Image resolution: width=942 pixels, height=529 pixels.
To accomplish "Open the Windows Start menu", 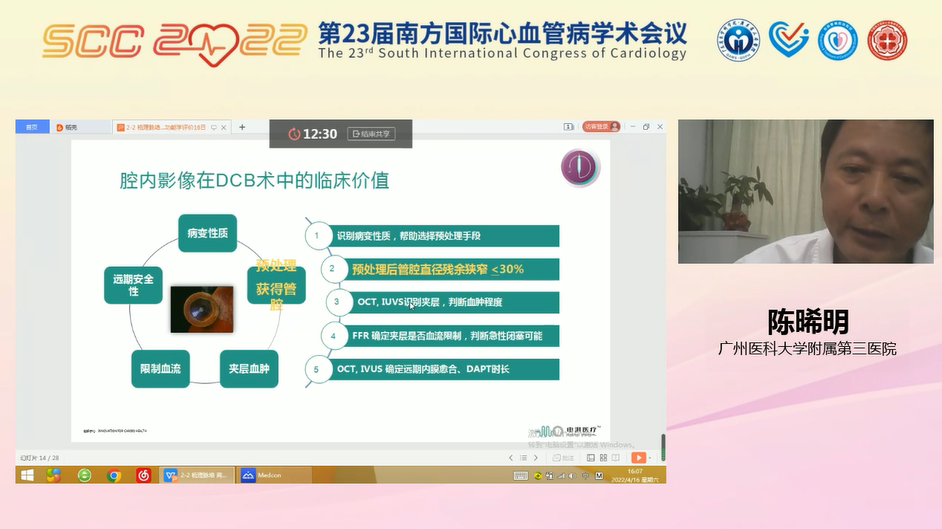I will pyautogui.click(x=27, y=476).
